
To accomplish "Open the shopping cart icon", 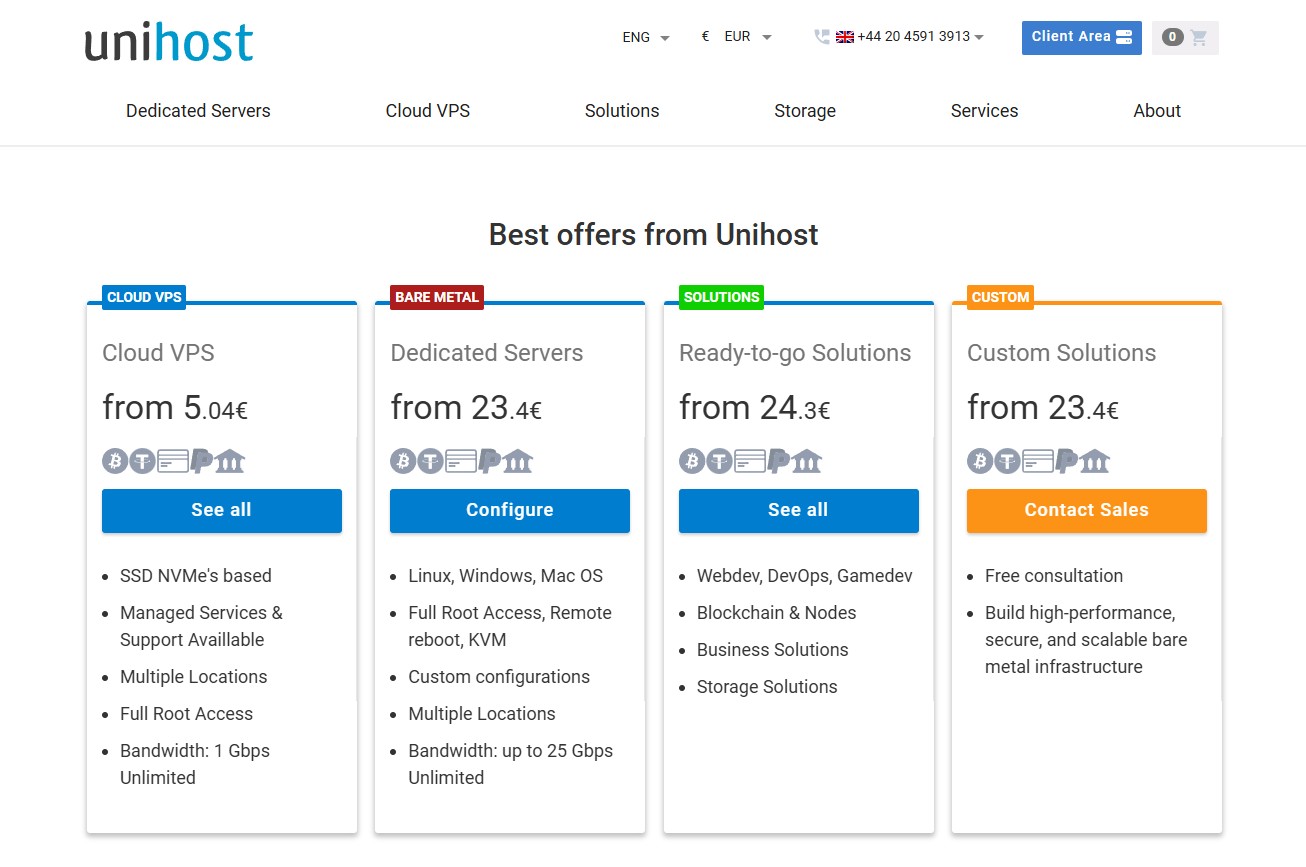I will pos(1198,37).
